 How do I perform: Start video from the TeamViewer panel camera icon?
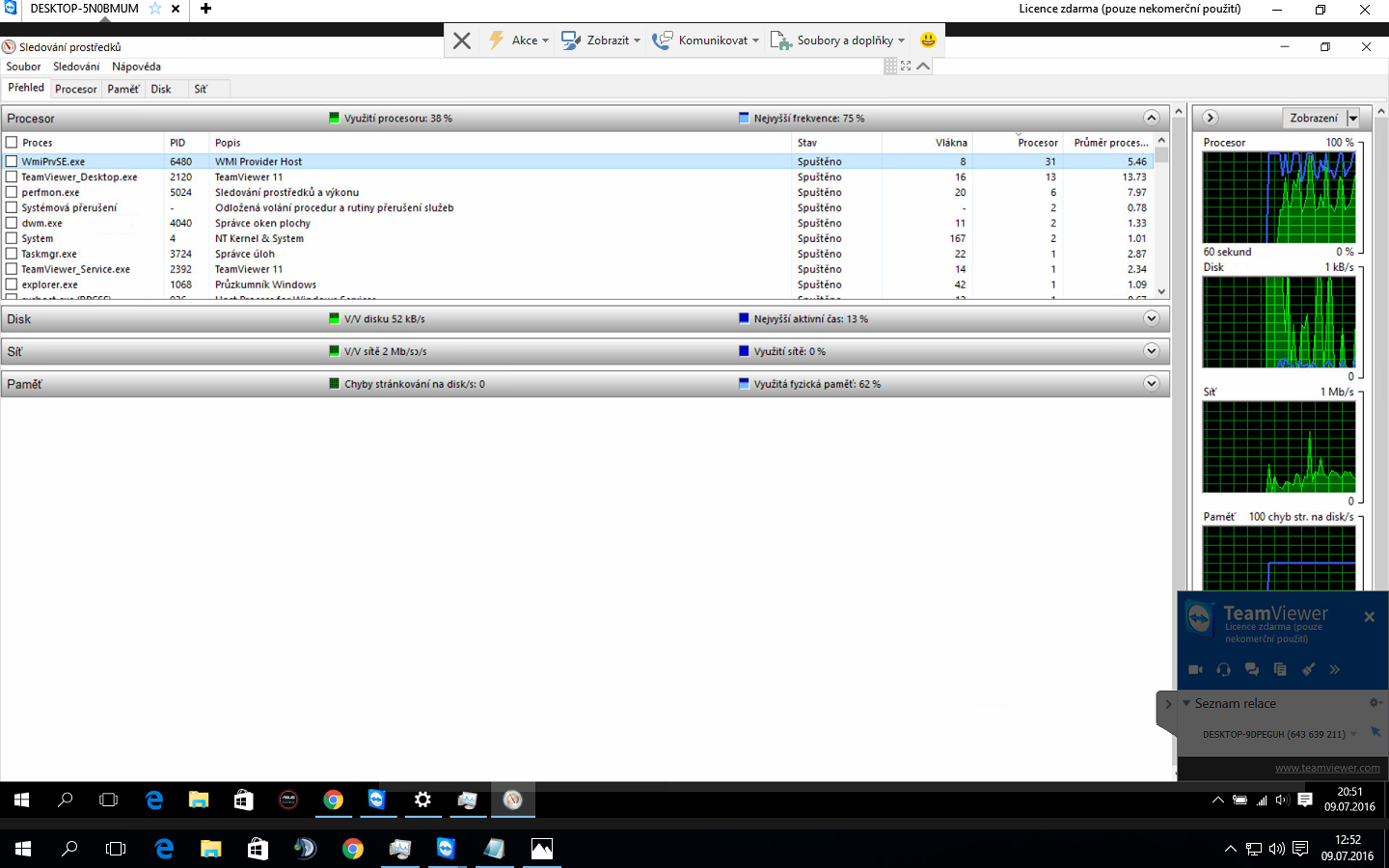point(1195,669)
